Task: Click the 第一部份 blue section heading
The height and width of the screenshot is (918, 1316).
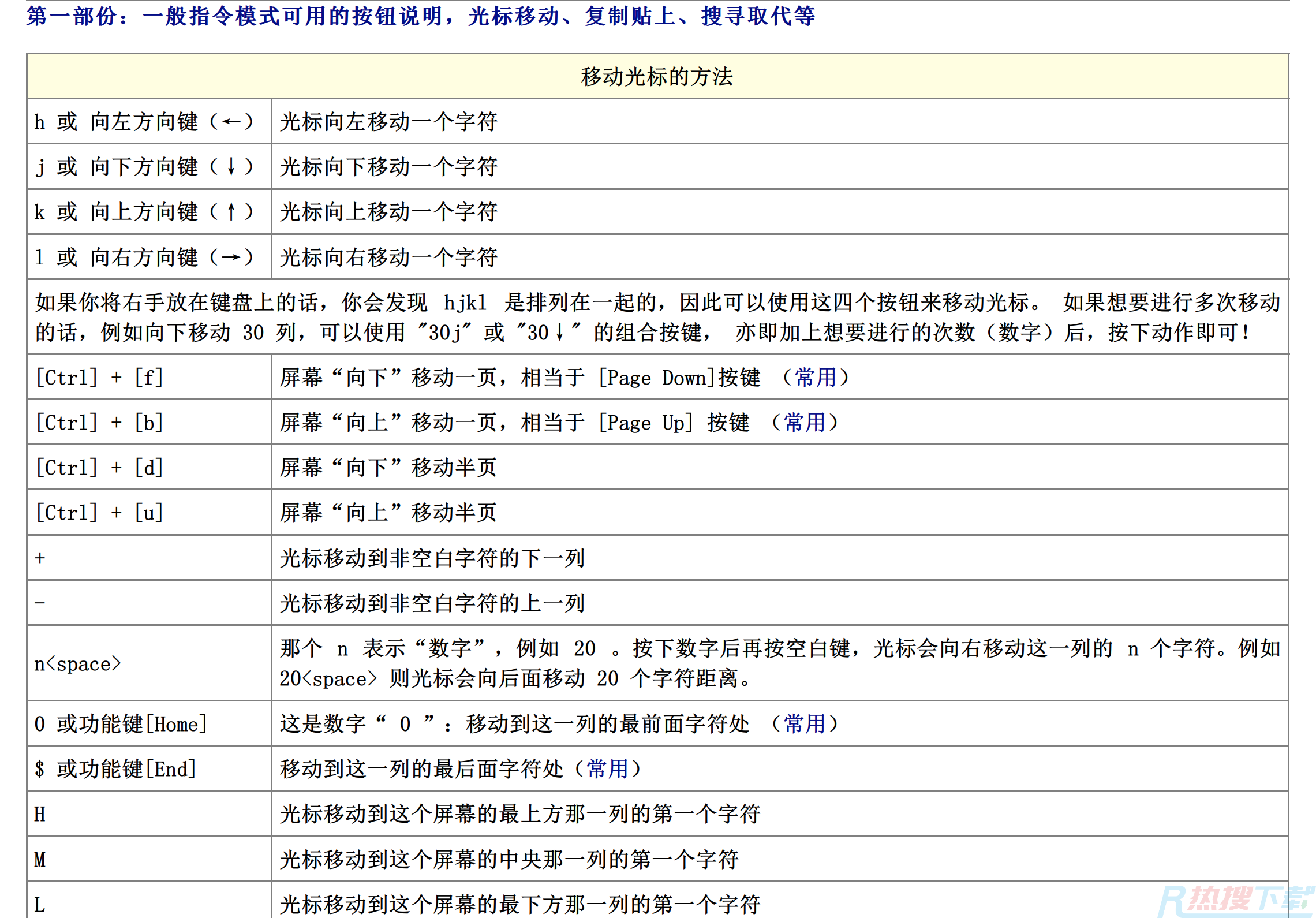Action: pos(420,16)
